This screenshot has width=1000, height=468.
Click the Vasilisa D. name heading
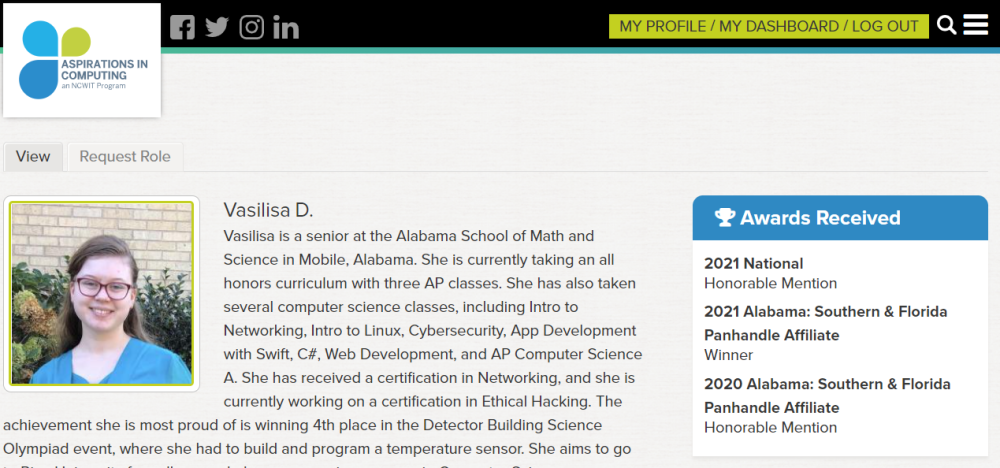268,210
